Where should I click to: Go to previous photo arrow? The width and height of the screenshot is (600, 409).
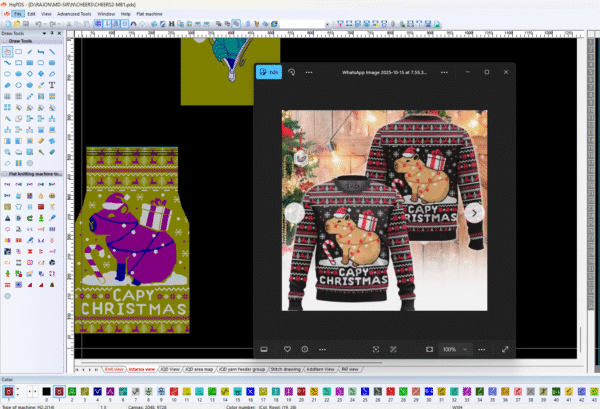(x=294, y=212)
